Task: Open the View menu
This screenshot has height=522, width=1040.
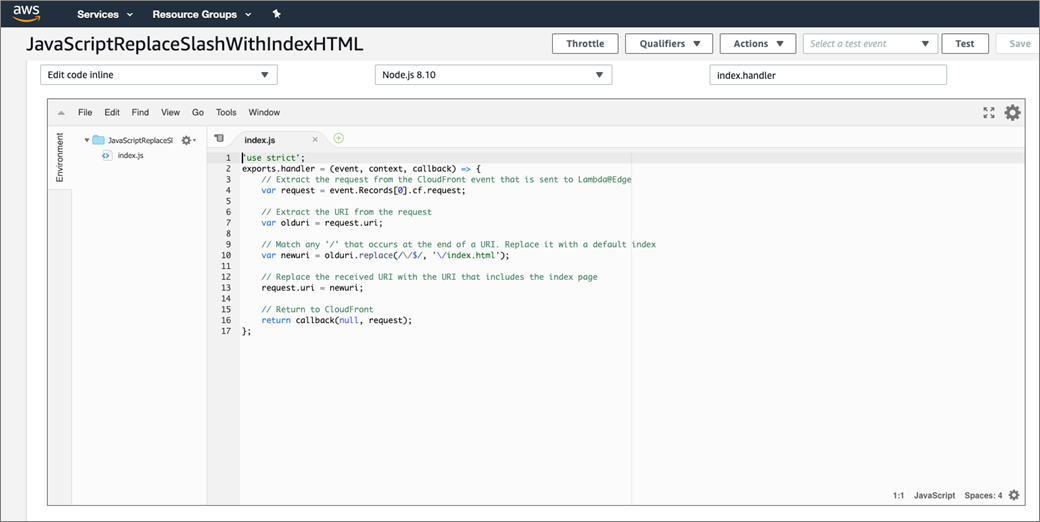Action: coord(170,112)
